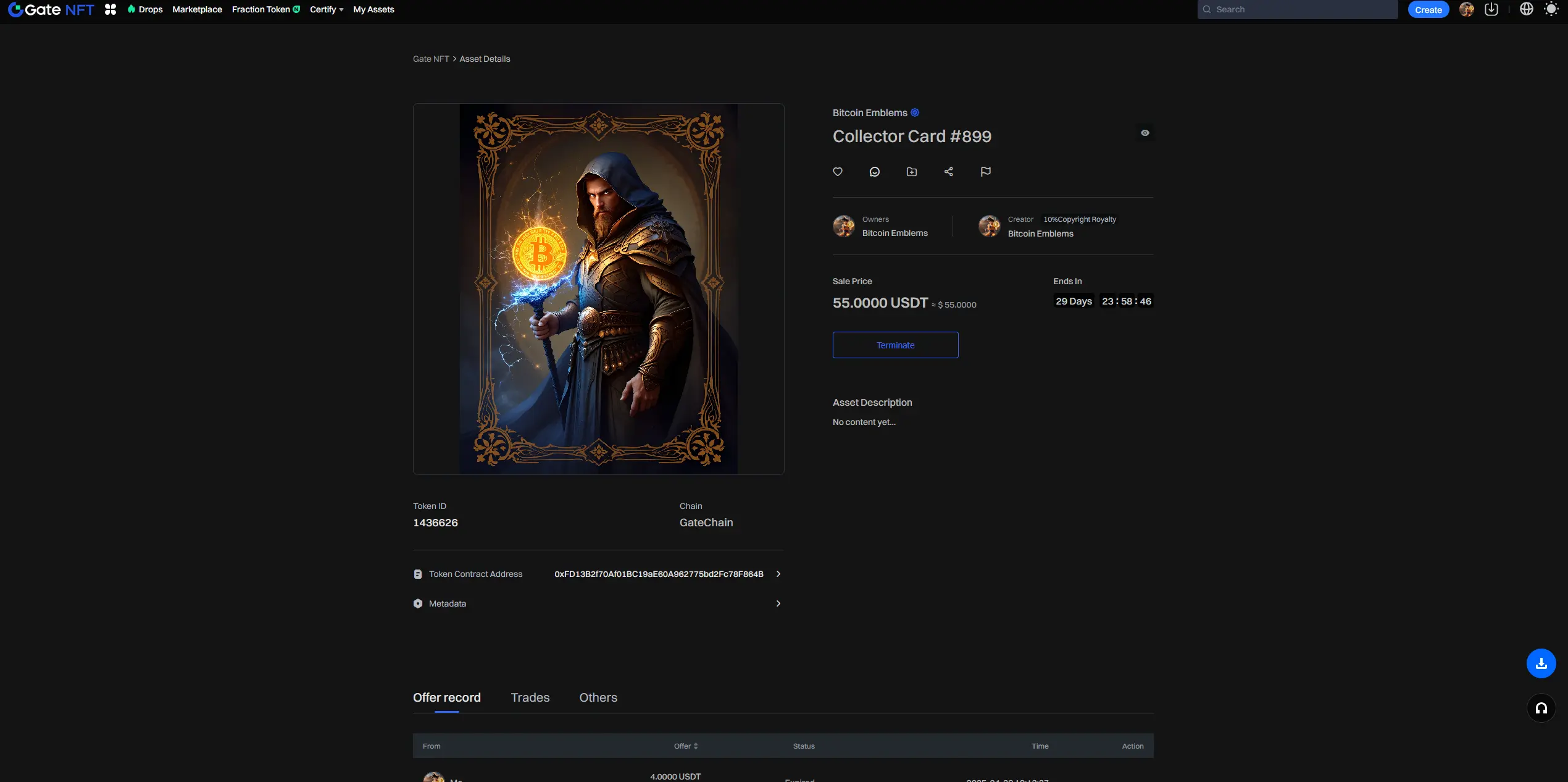Toggle light/dark theme sun icon
Image resolution: width=1568 pixels, height=782 pixels.
pyautogui.click(x=1551, y=9)
